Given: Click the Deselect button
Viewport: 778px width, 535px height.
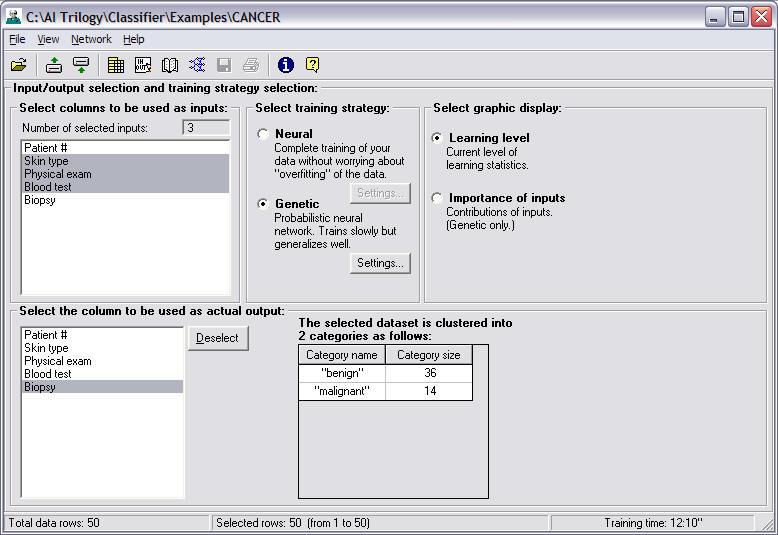Looking at the screenshot, I should pyautogui.click(x=218, y=338).
